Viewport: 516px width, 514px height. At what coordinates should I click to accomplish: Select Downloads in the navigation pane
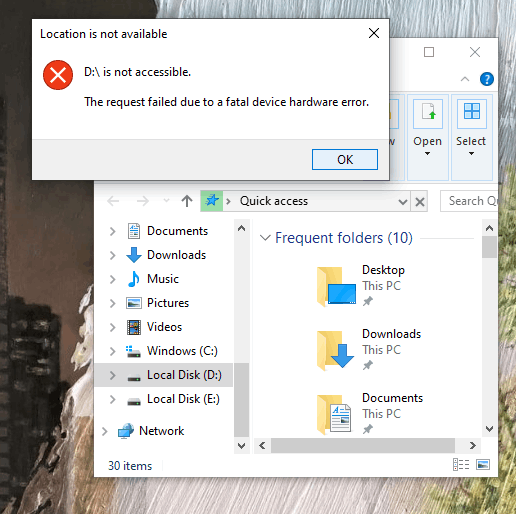176,255
